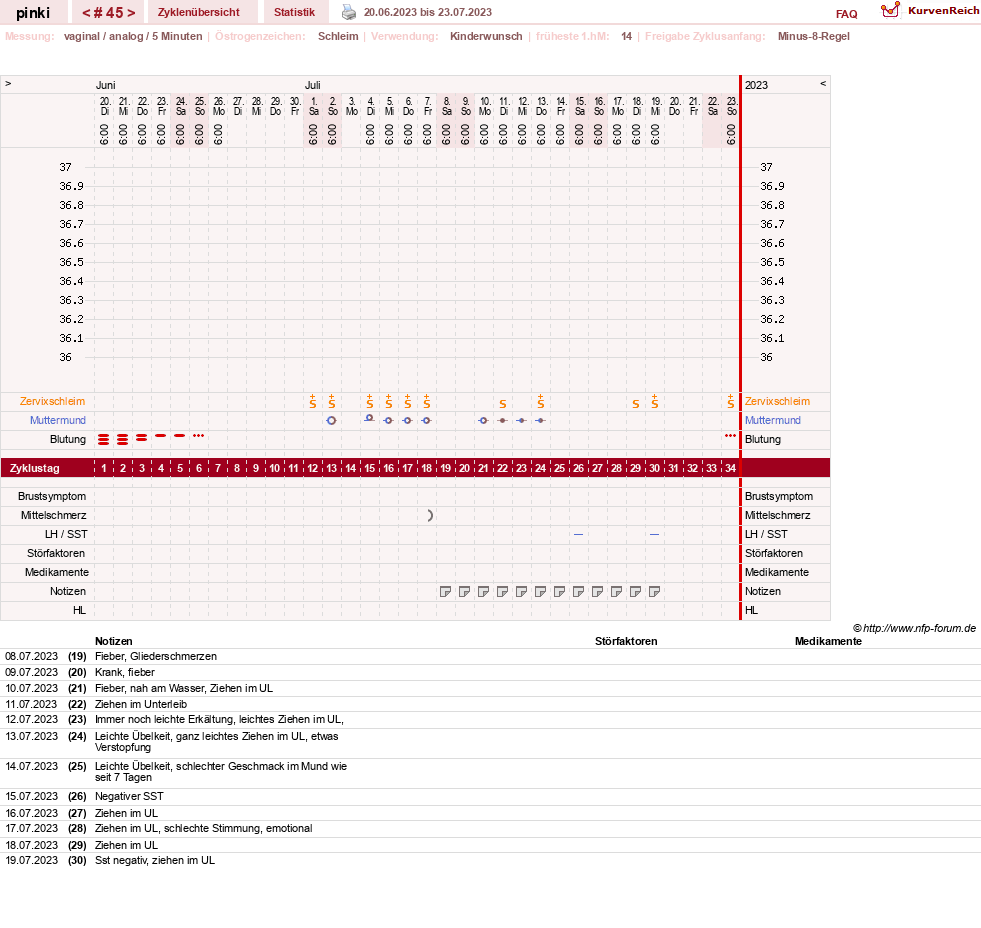Click the Störfaktoren column header
Image resolution: width=981 pixels, height=928 pixels.
click(626, 641)
